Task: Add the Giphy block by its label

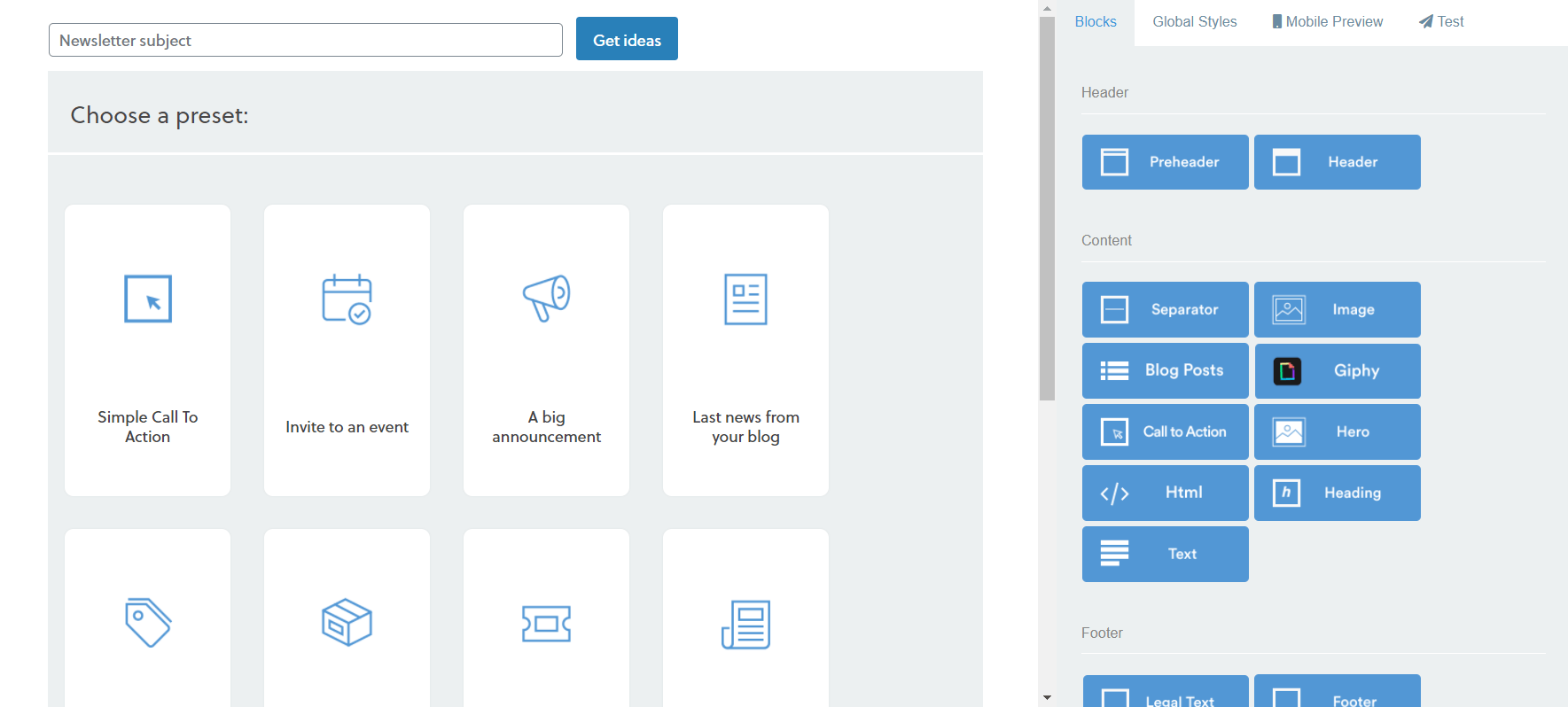Action: [1356, 370]
